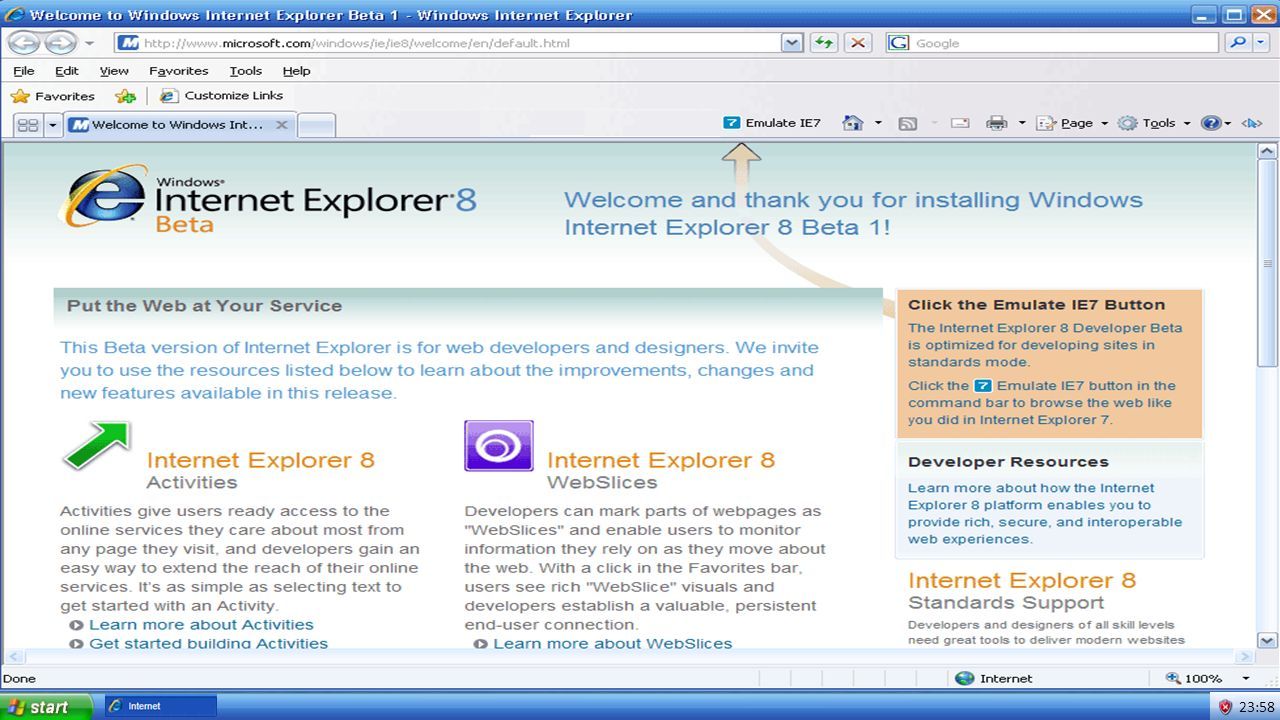Image resolution: width=1280 pixels, height=720 pixels.
Task: Open the Edit menu
Action: click(x=67, y=71)
